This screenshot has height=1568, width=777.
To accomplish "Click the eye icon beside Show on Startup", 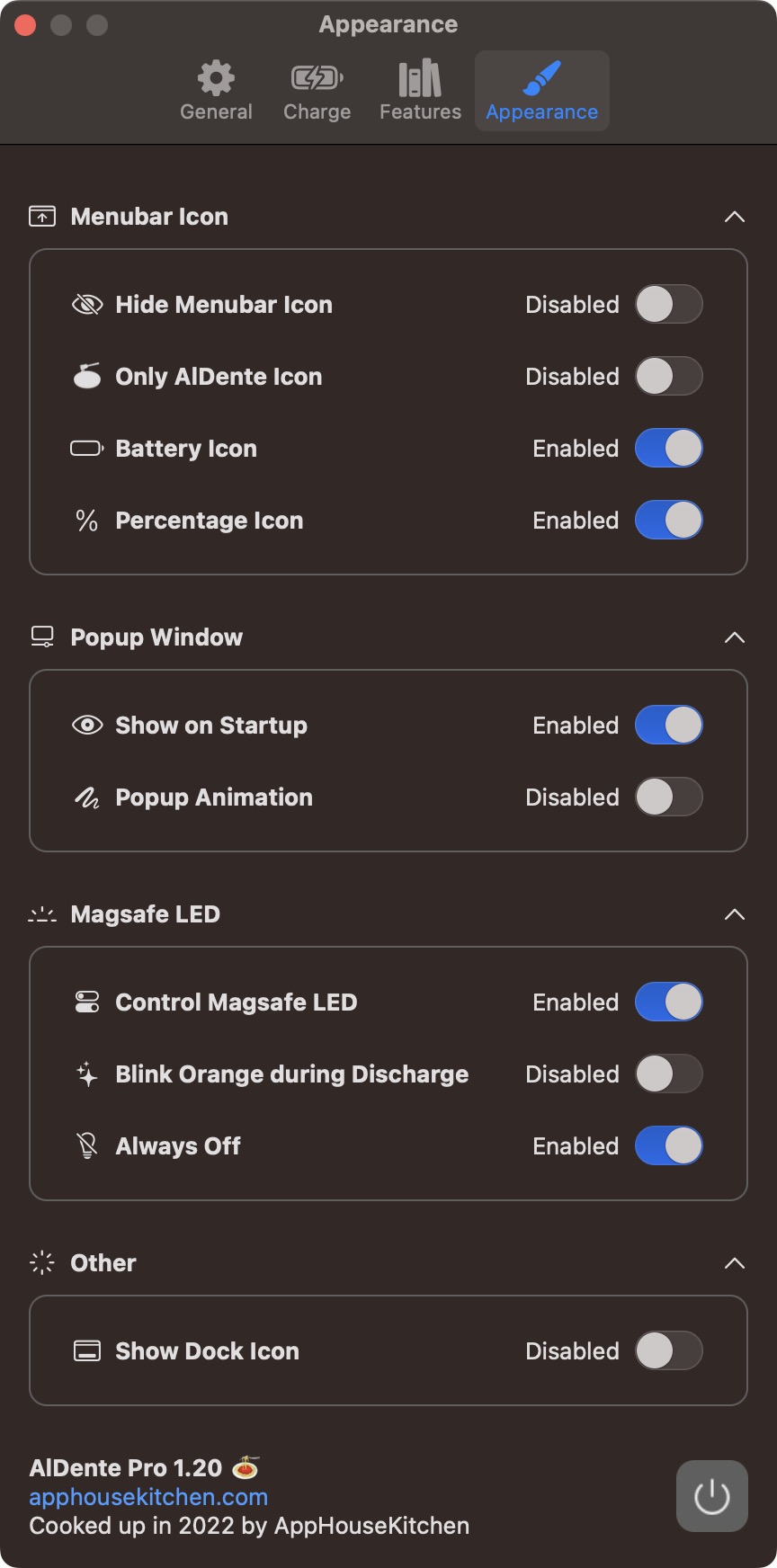I will (87, 726).
